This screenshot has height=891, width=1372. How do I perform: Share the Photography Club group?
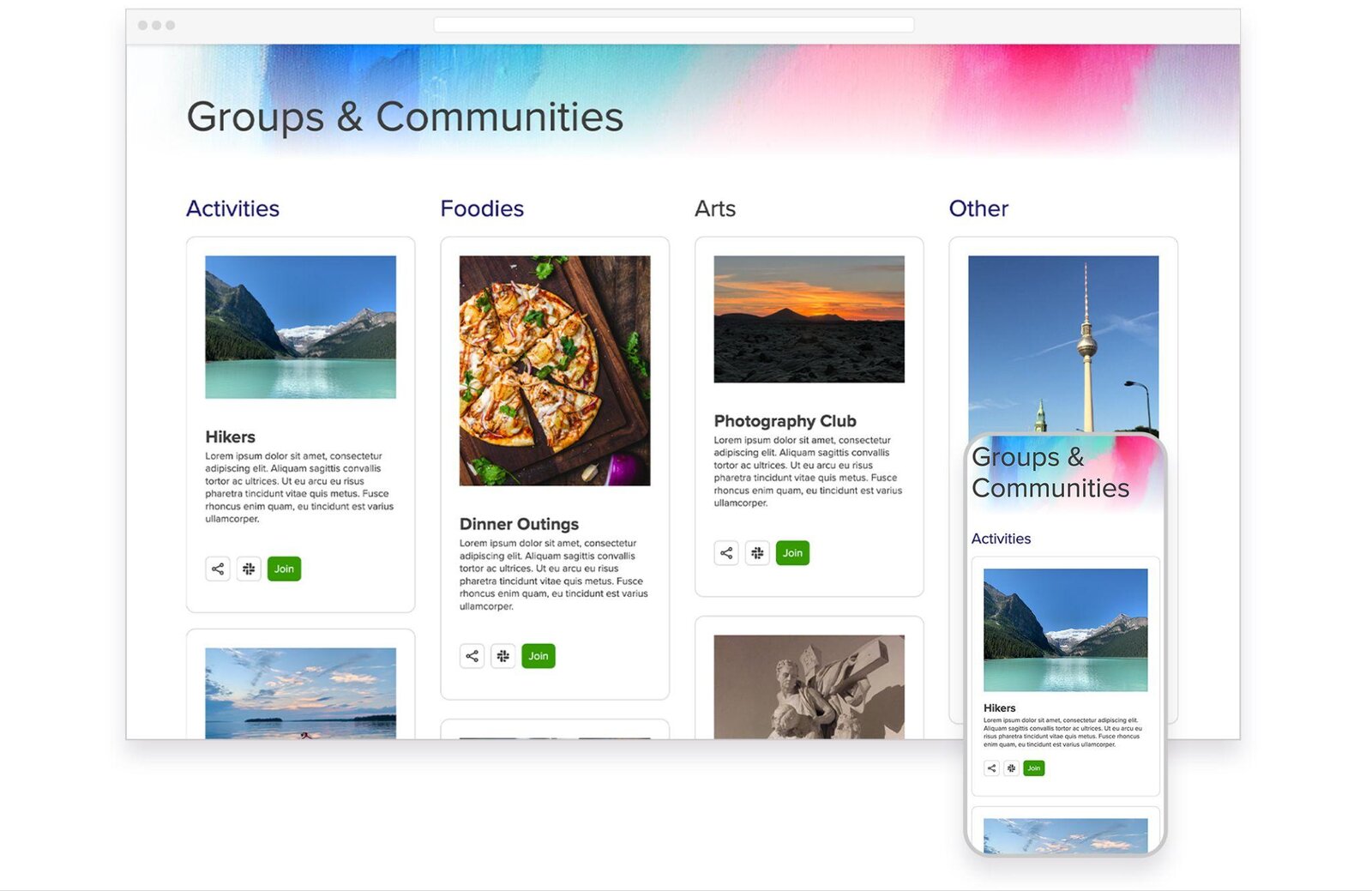point(726,553)
